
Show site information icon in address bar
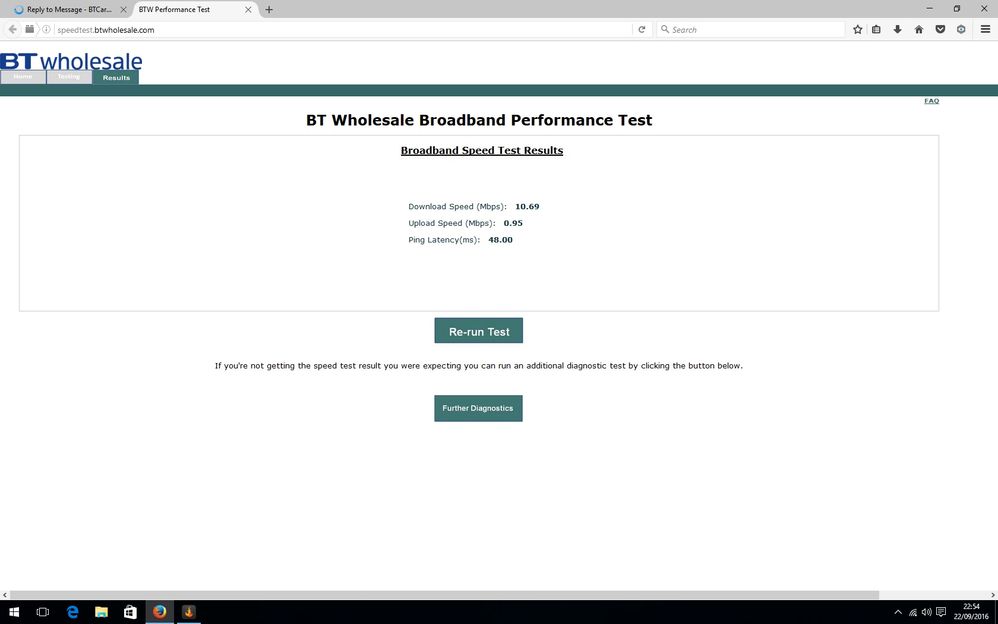click(46, 29)
